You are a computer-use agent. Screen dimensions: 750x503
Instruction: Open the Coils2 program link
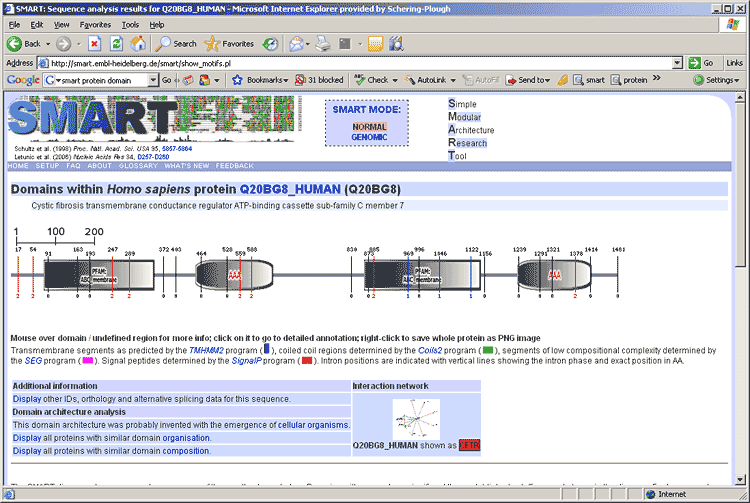430,350
